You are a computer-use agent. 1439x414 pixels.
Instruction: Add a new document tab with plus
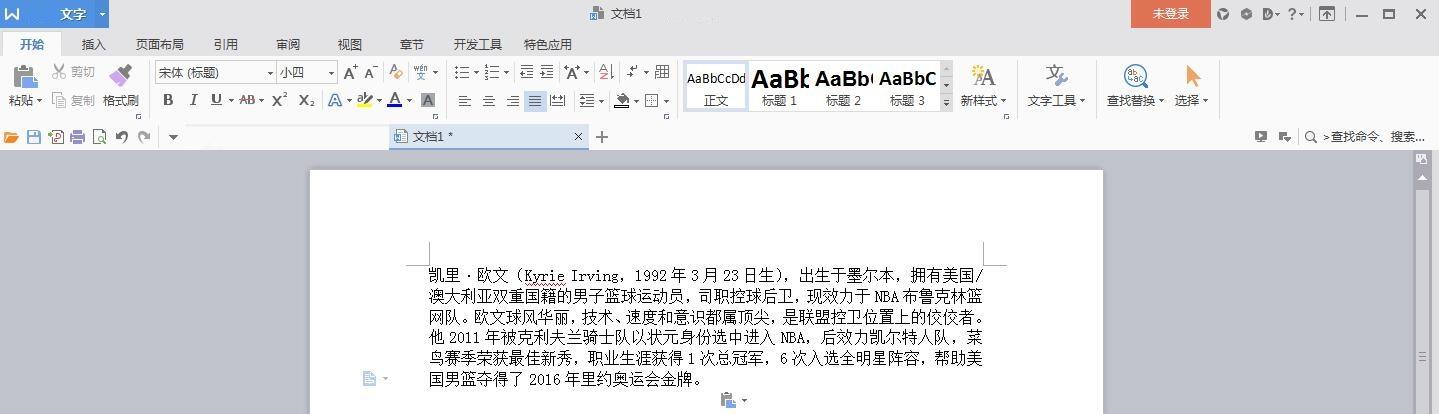point(602,137)
